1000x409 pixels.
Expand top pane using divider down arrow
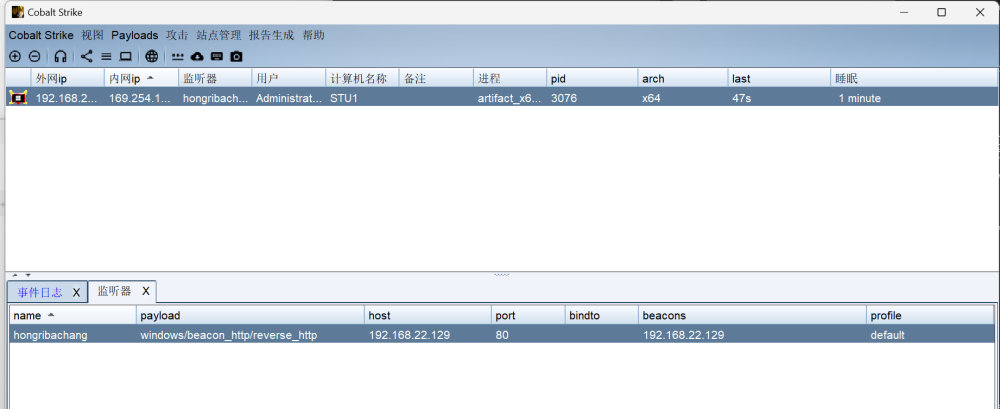pyautogui.click(x=28, y=274)
